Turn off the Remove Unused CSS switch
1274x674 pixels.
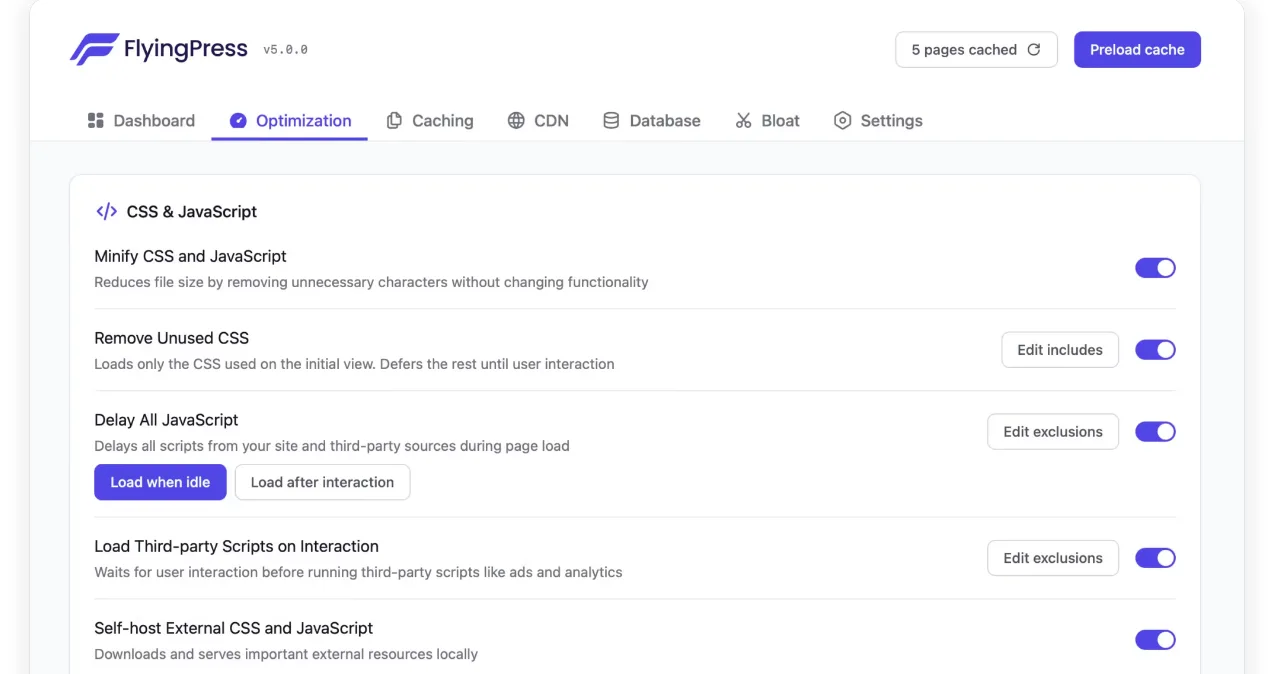[x=1155, y=350]
